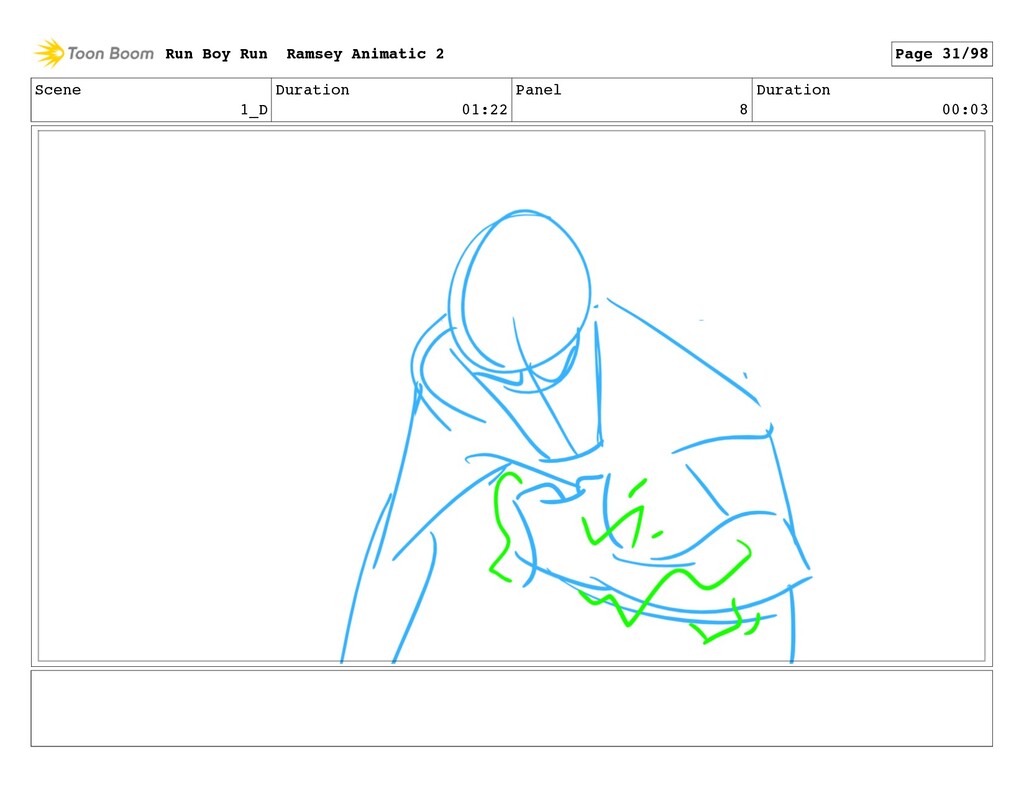
Task: Click the empty notes box below panel
Action: (x=511, y=708)
